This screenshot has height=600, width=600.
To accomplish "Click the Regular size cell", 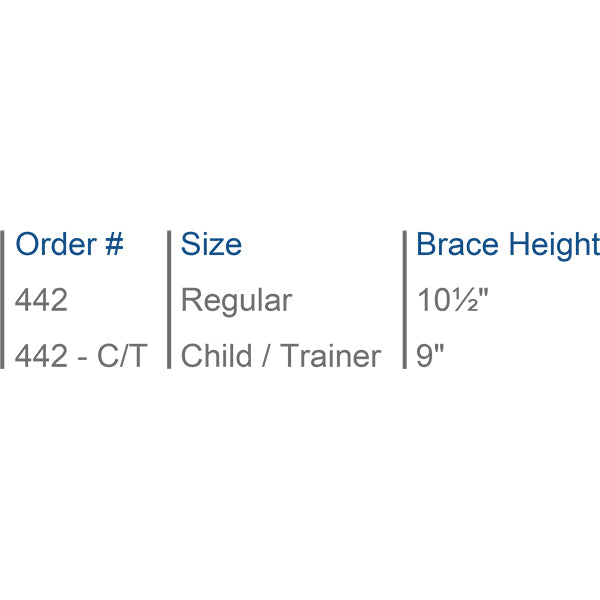I will coord(236,302).
